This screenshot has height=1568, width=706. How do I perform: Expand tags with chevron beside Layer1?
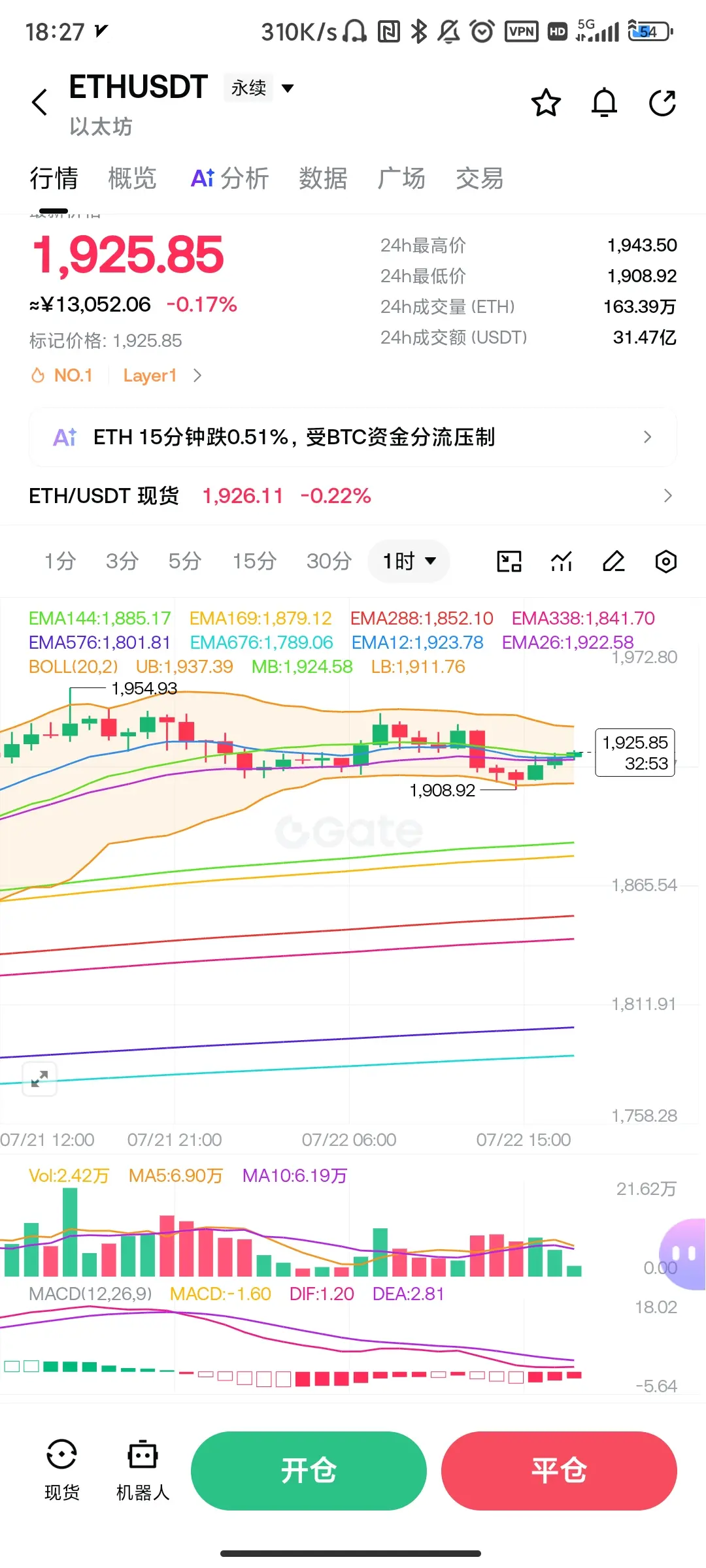[197, 376]
